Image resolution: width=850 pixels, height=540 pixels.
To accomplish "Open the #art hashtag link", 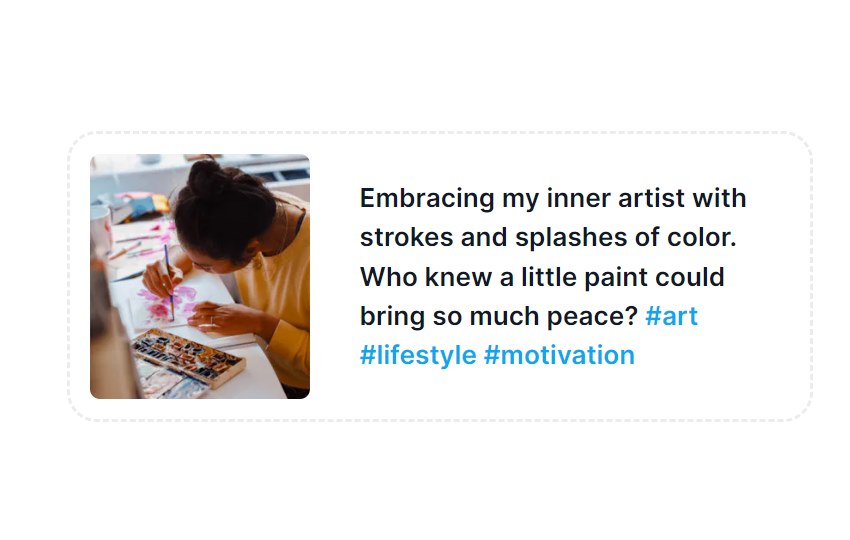I will 671,316.
